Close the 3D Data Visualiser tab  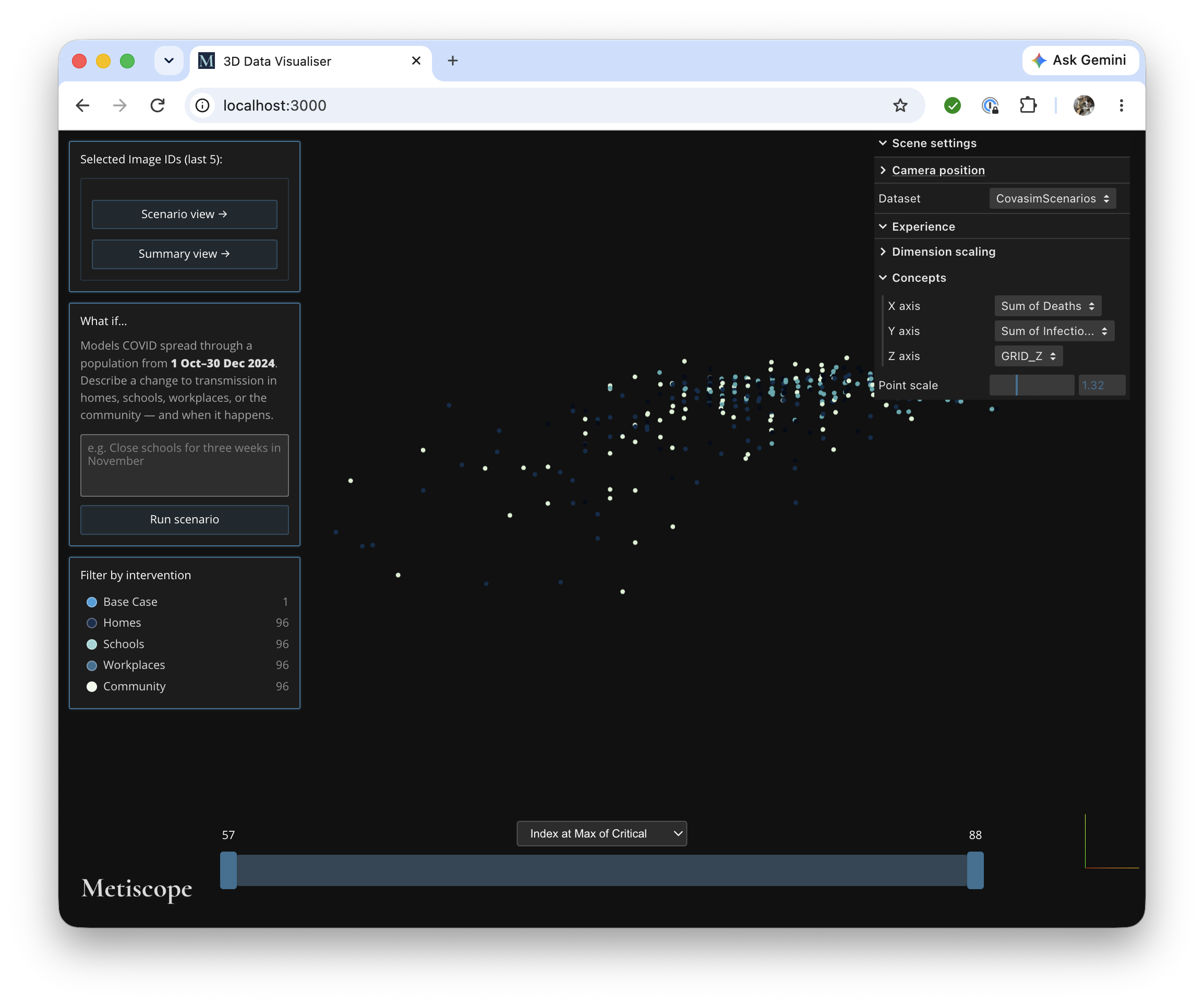416,61
